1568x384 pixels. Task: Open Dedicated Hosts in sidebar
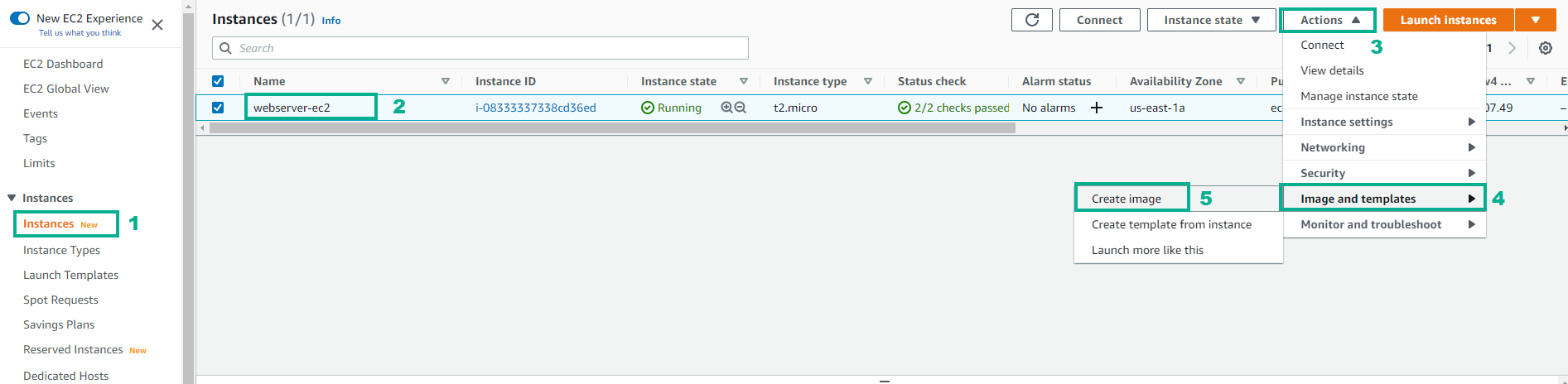pyautogui.click(x=65, y=376)
